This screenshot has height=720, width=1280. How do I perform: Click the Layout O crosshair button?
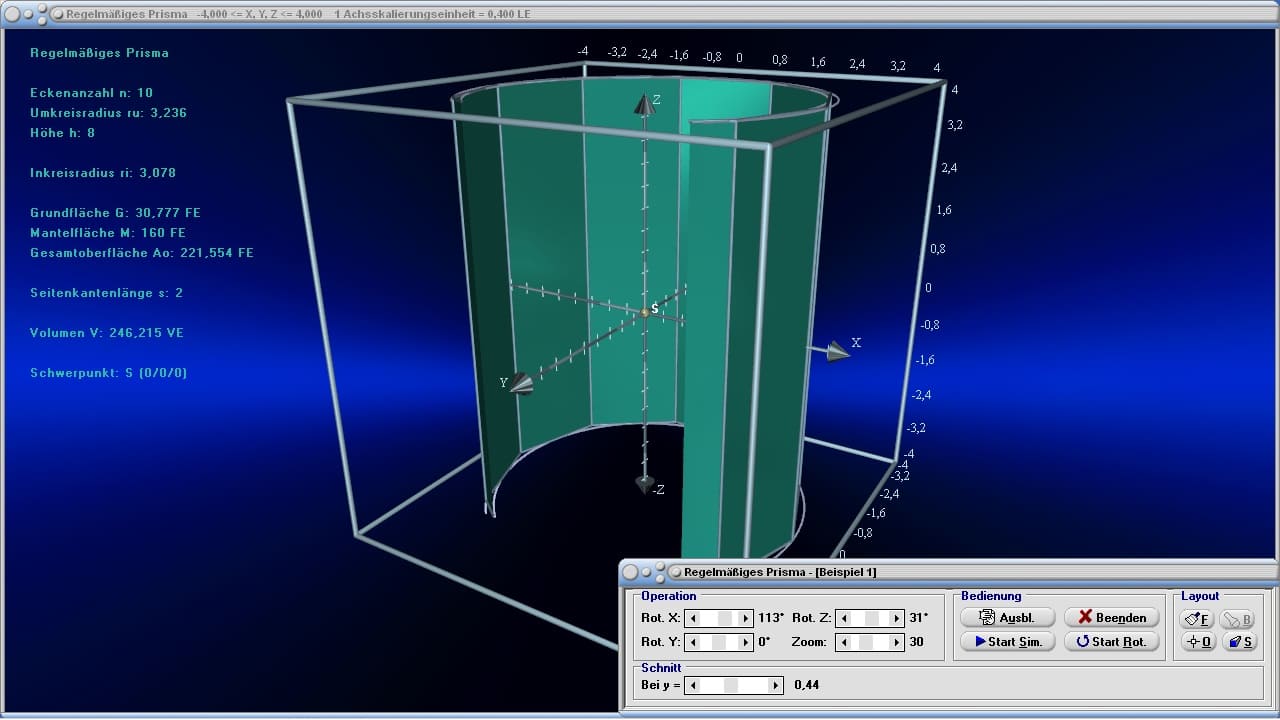tap(1197, 642)
